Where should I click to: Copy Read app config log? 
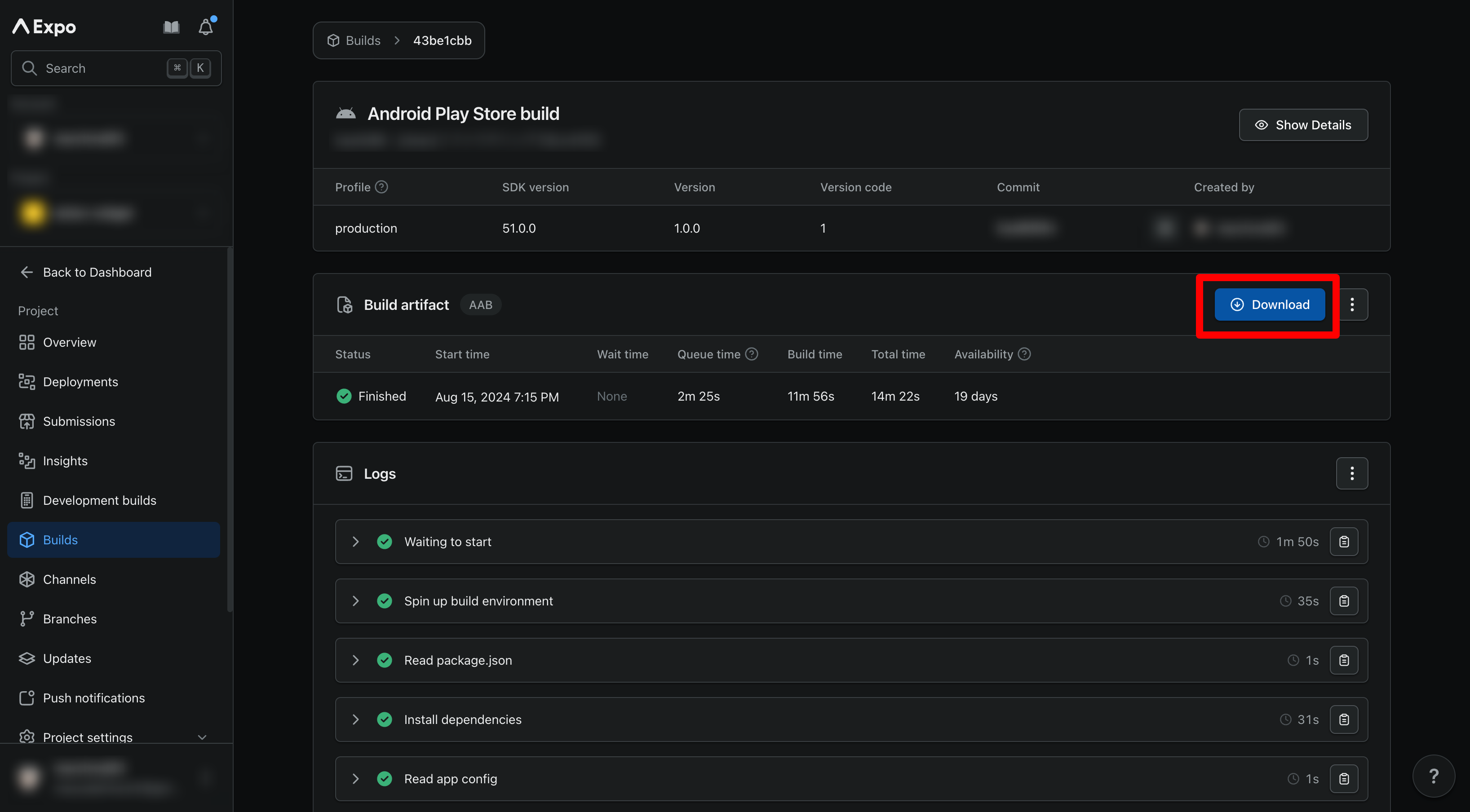1344,779
